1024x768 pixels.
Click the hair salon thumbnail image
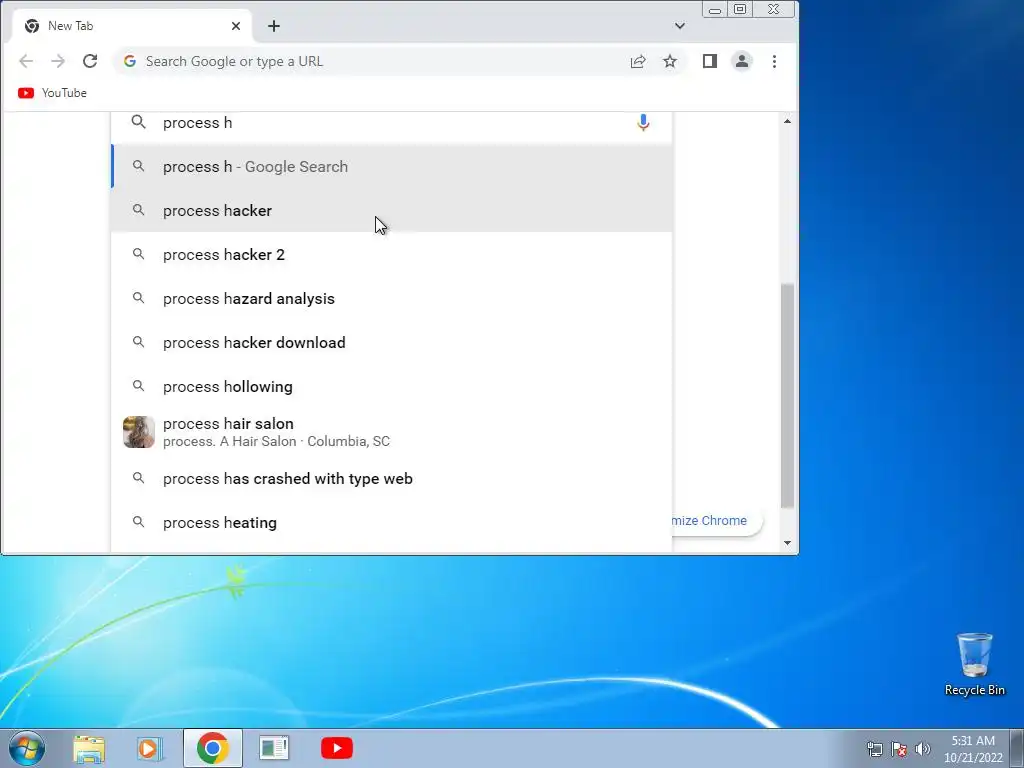click(139, 432)
